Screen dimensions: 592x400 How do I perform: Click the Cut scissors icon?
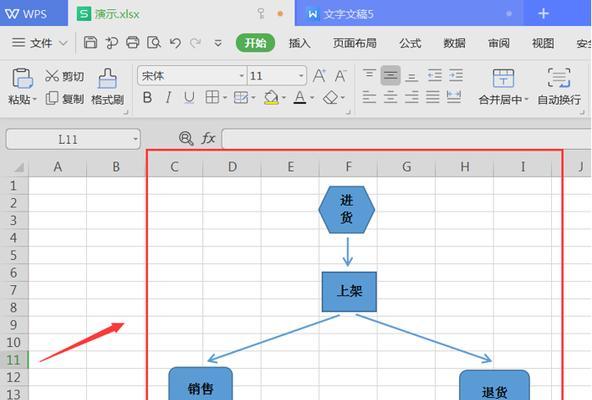click(52, 76)
